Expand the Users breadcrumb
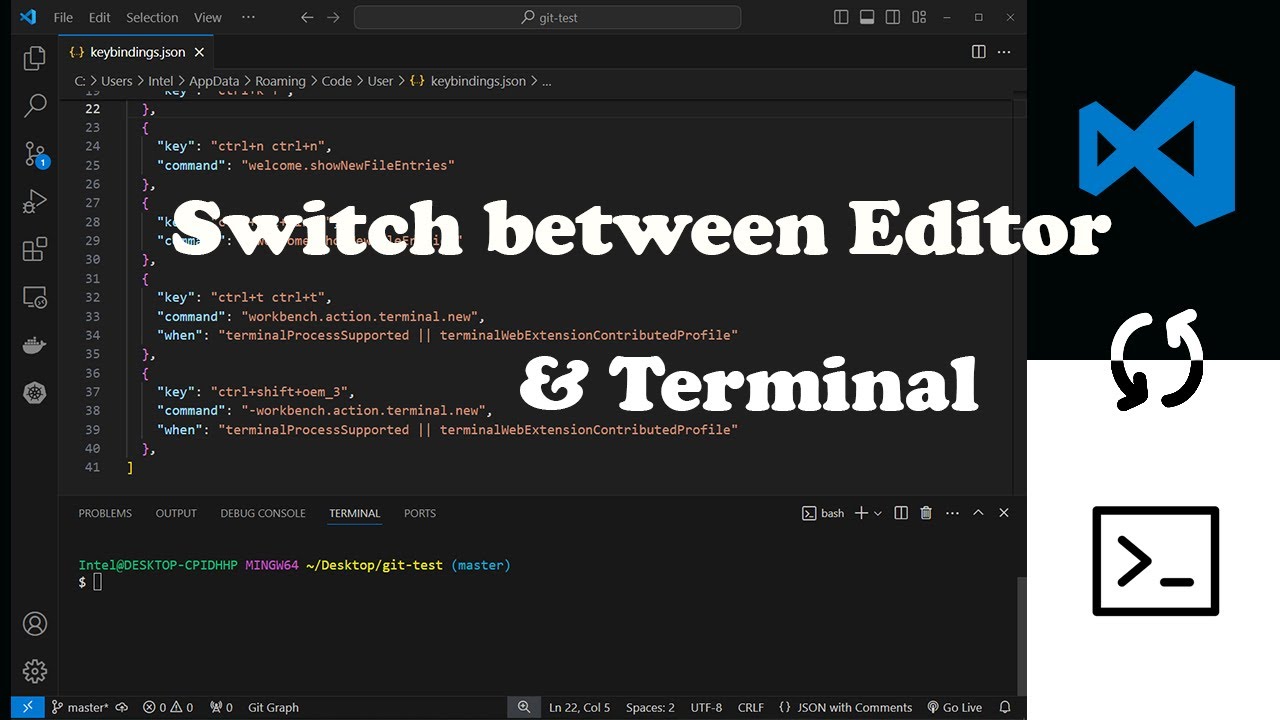 (117, 81)
